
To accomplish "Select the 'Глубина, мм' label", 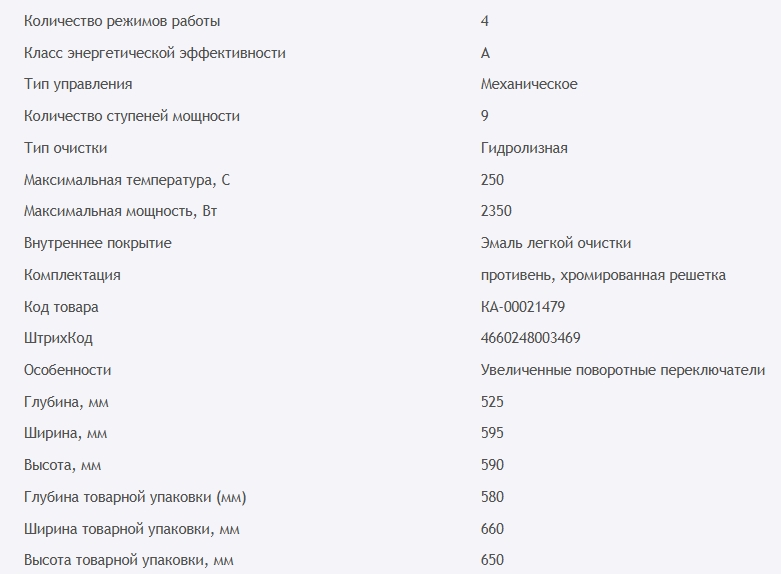I will (65, 402).
